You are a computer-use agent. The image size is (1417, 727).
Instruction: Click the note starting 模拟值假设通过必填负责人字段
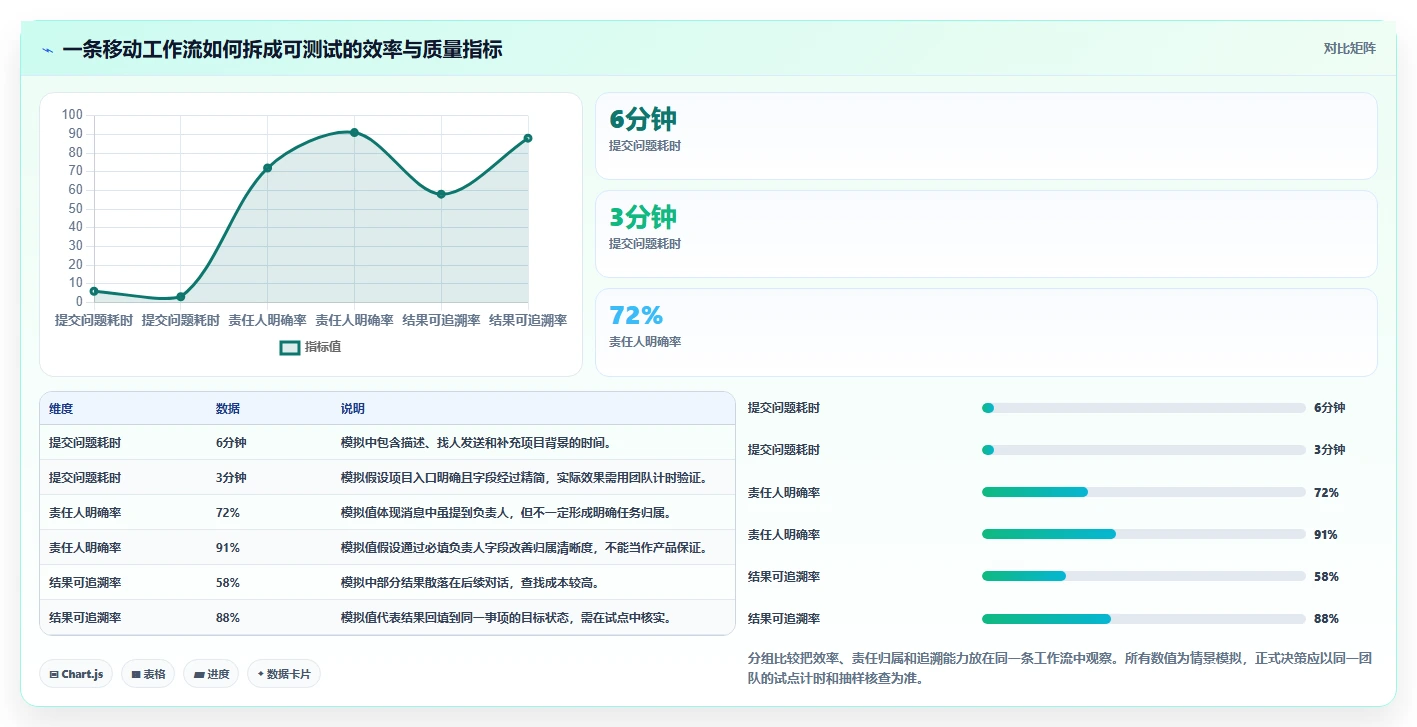(524, 548)
